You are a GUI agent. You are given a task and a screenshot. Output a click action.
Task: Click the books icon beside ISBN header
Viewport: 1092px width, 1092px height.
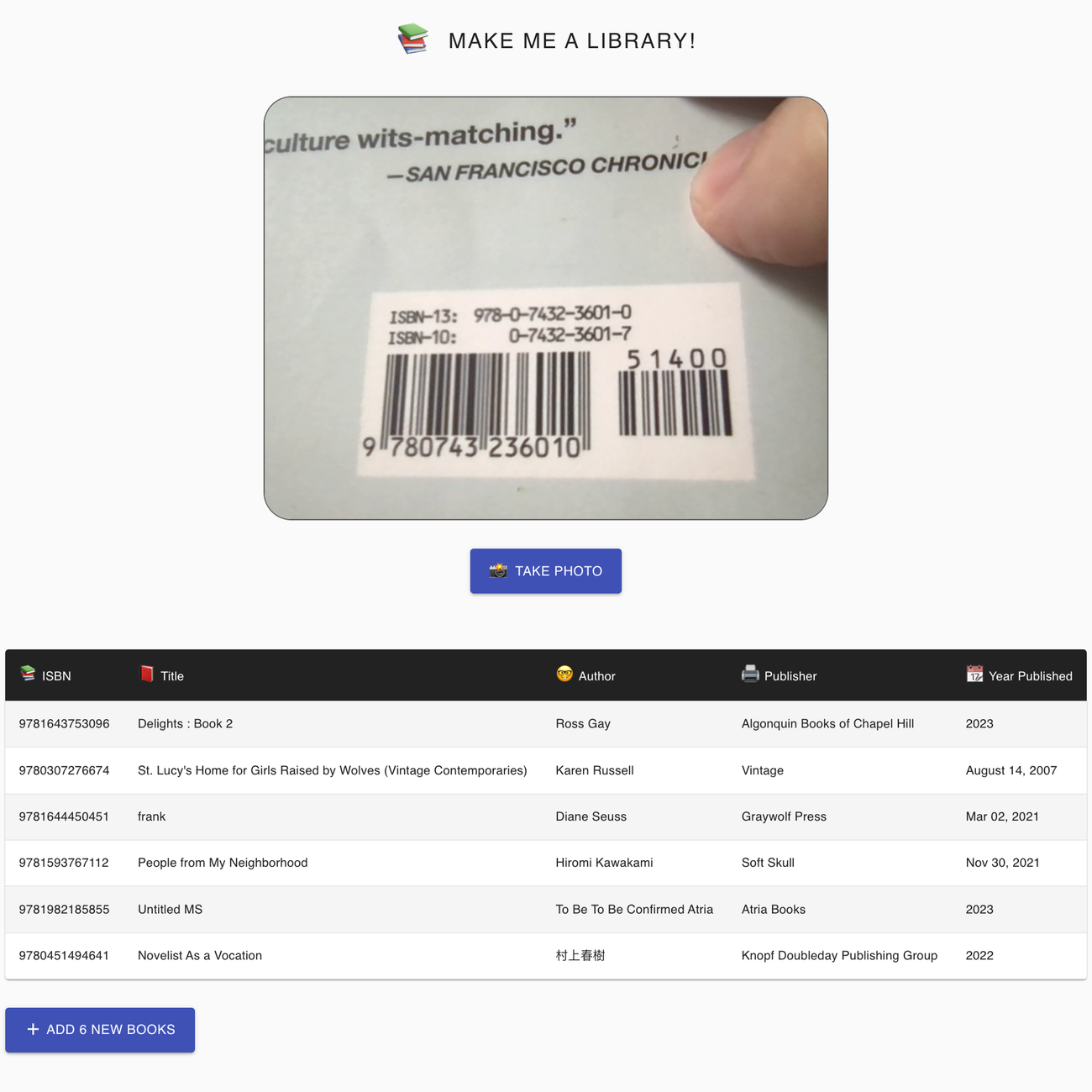click(28, 674)
